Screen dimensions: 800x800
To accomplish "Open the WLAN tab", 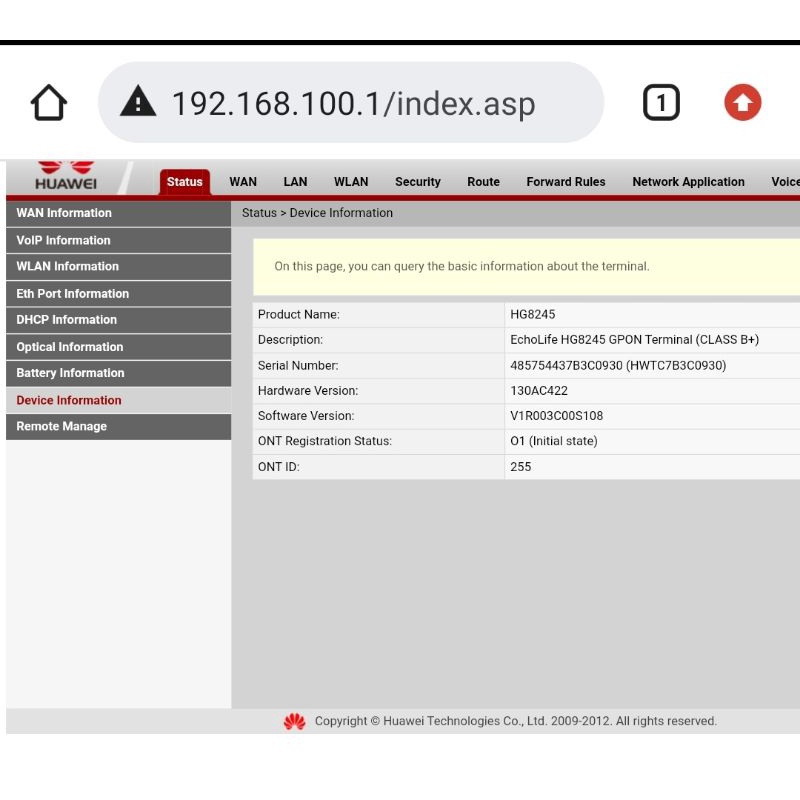I will [351, 182].
